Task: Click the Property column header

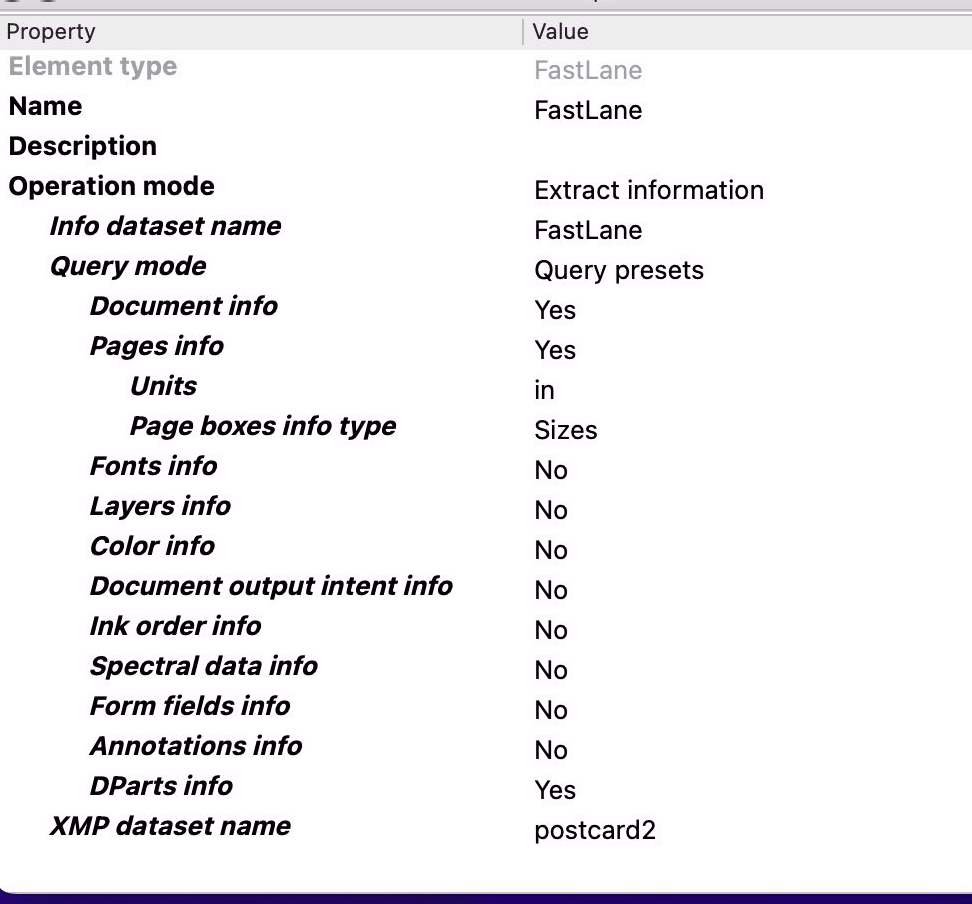Action: [x=51, y=31]
